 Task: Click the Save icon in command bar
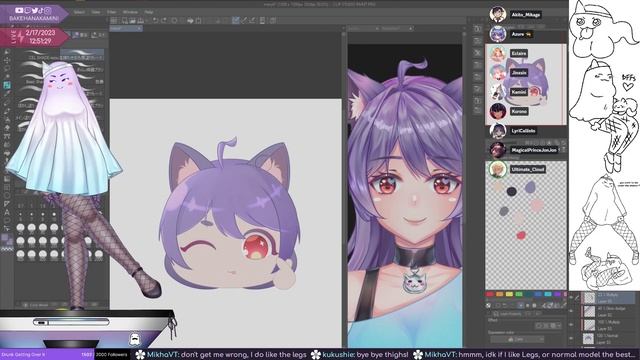pyautogui.click(x=141, y=20)
